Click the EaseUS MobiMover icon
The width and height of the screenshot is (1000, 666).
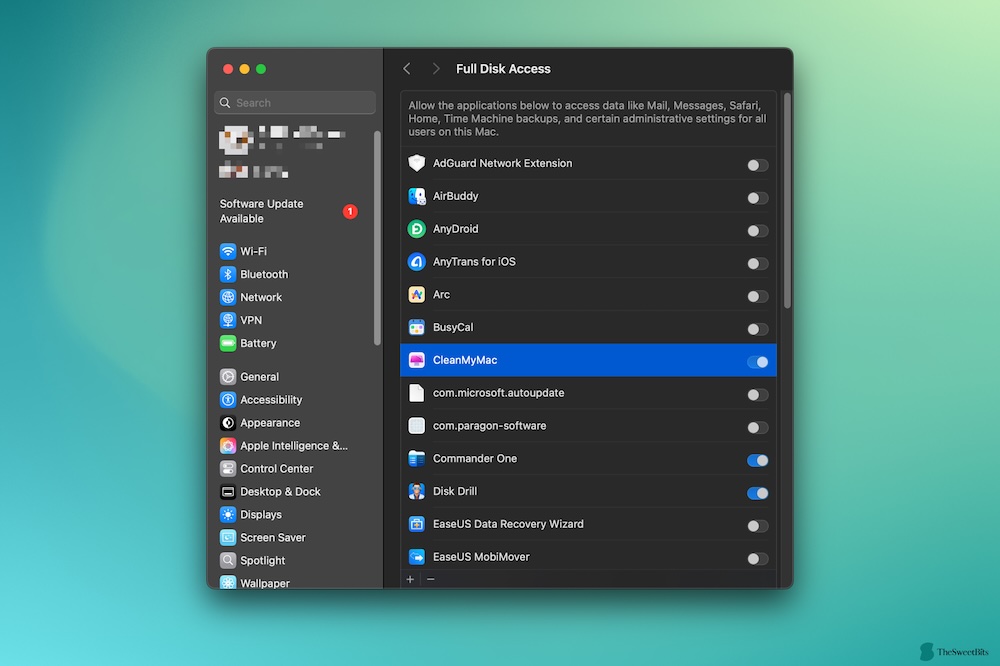416,557
